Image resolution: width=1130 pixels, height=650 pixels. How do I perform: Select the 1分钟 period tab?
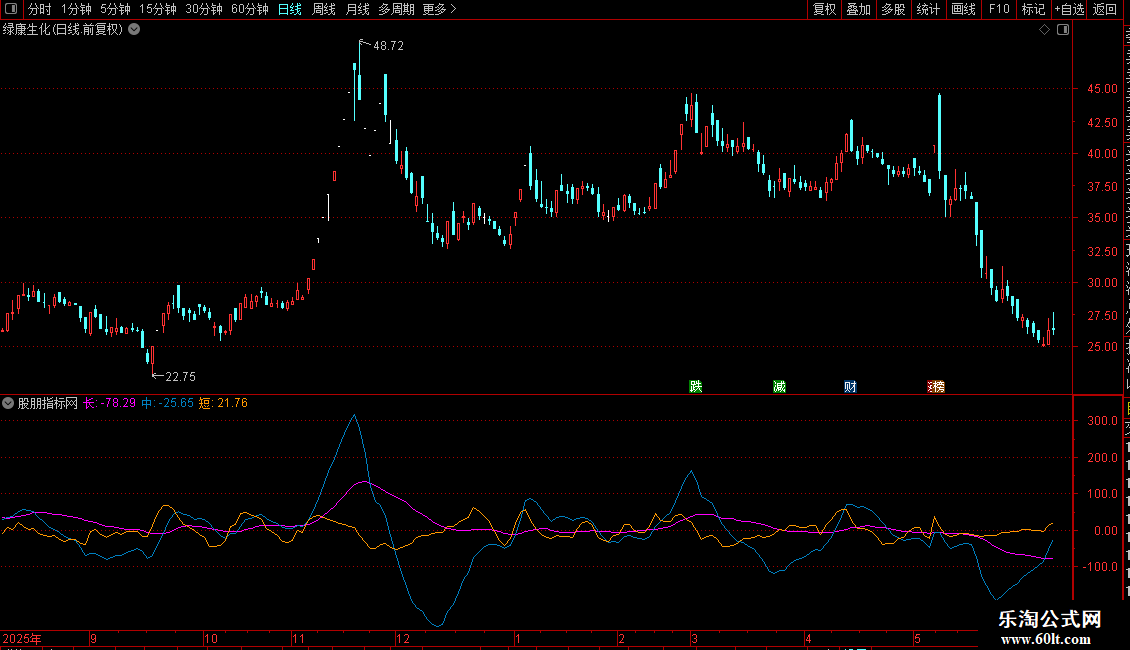tap(76, 9)
